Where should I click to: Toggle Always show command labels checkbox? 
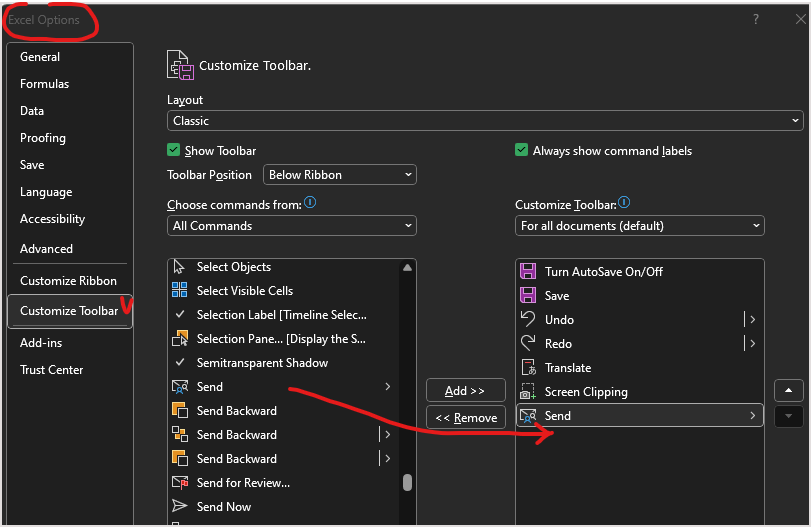[521, 150]
